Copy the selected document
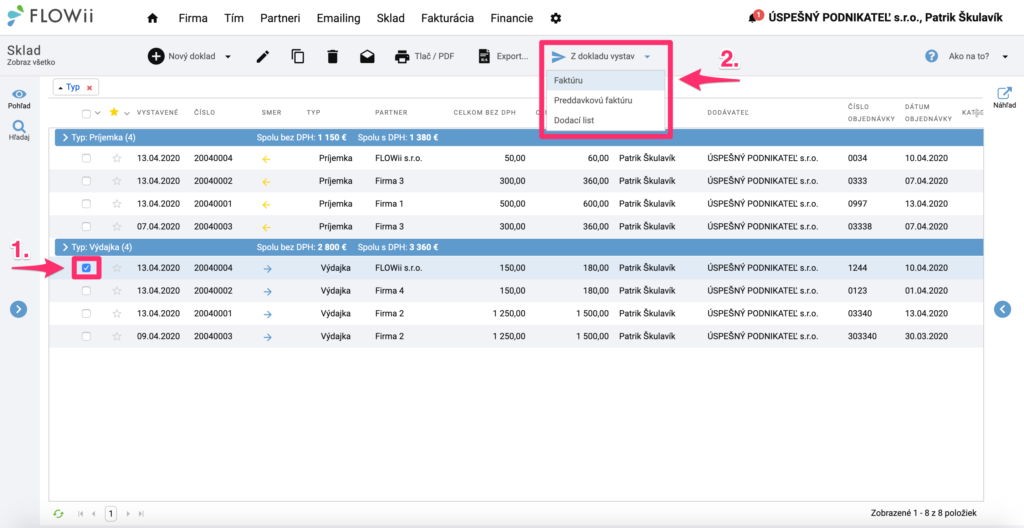The image size is (1024, 528). click(x=298, y=56)
